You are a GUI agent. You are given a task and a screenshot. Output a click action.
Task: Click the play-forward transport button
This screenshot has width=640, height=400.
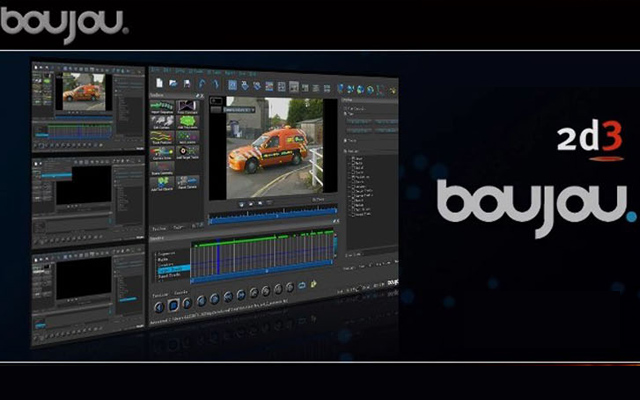coord(187,303)
